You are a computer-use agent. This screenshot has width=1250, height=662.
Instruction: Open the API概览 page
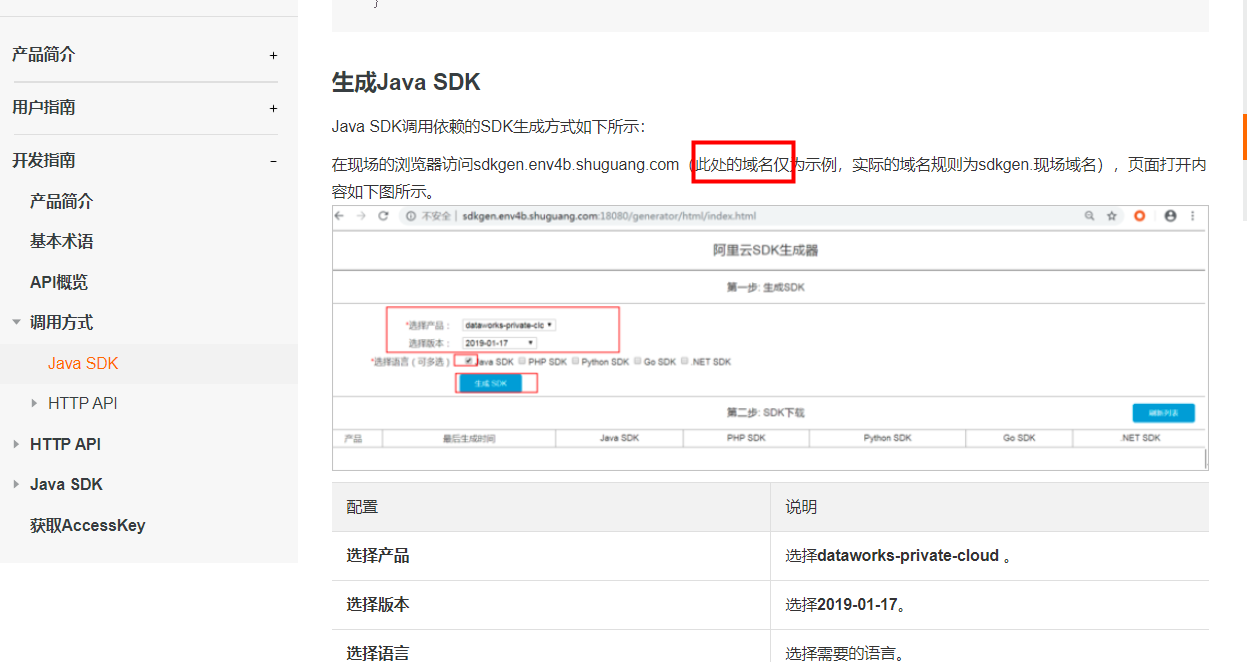pyautogui.click(x=59, y=282)
